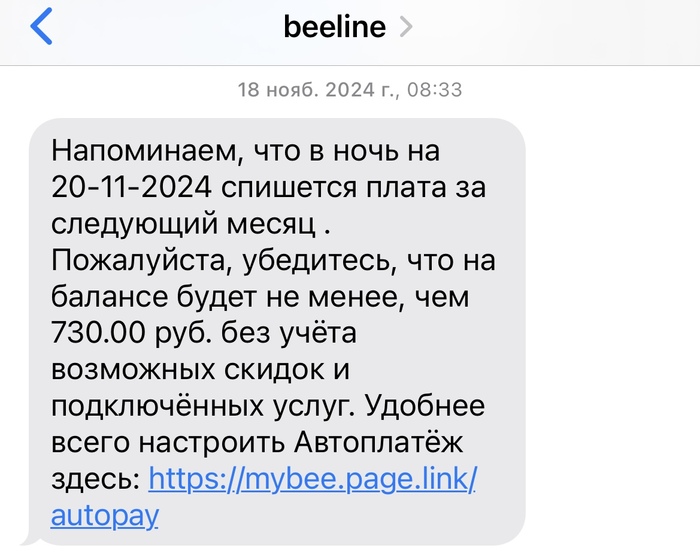Click the word "здесь:" before the link

95,479
